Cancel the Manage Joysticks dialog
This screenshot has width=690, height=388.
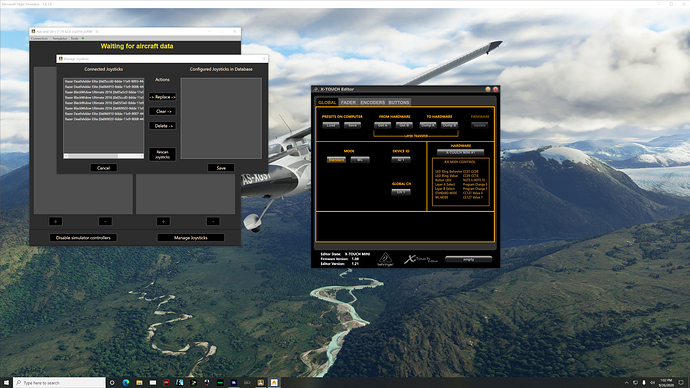[103, 168]
